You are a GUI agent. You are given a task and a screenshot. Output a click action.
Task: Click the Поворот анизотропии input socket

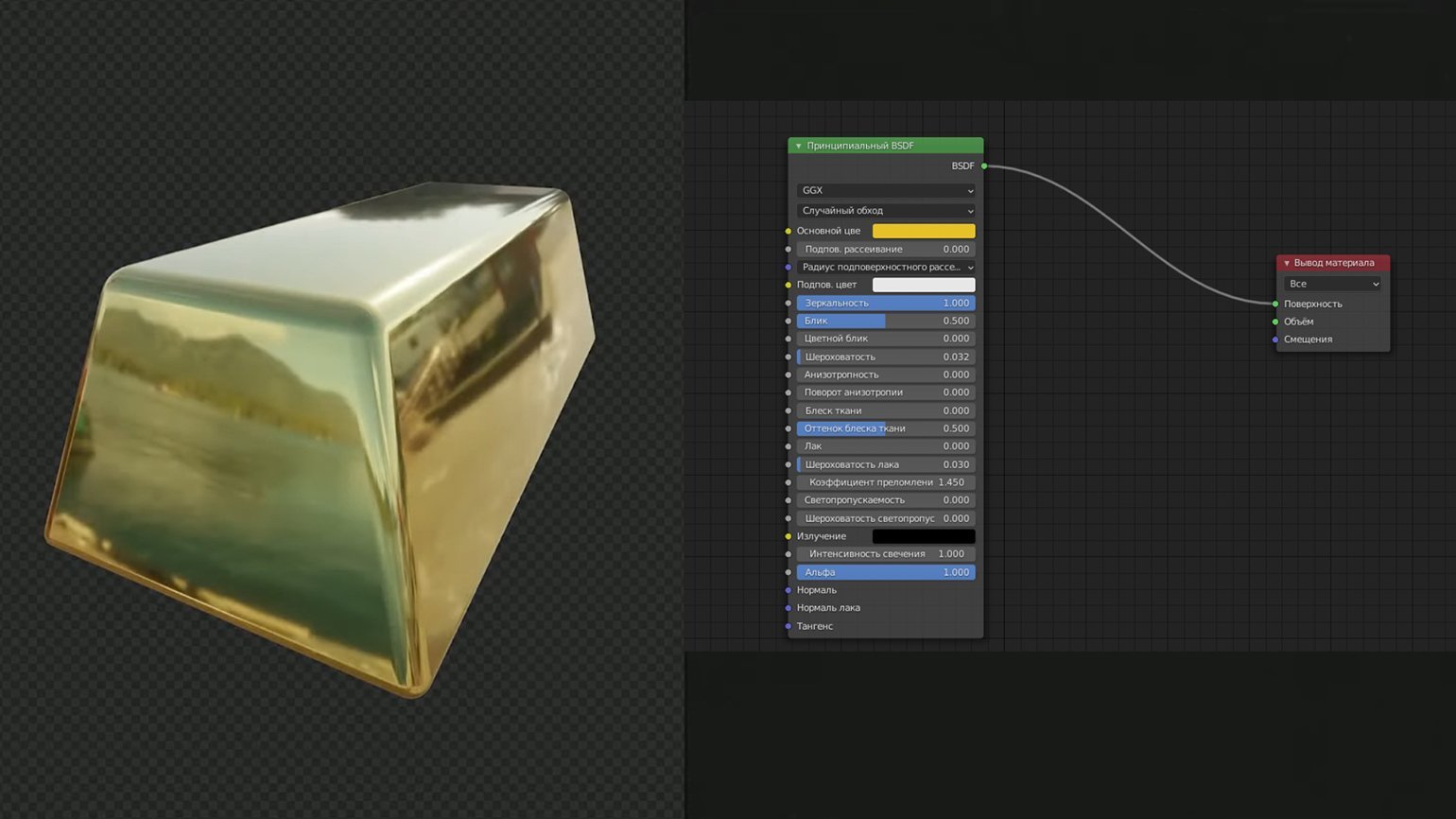pyautogui.click(x=789, y=392)
